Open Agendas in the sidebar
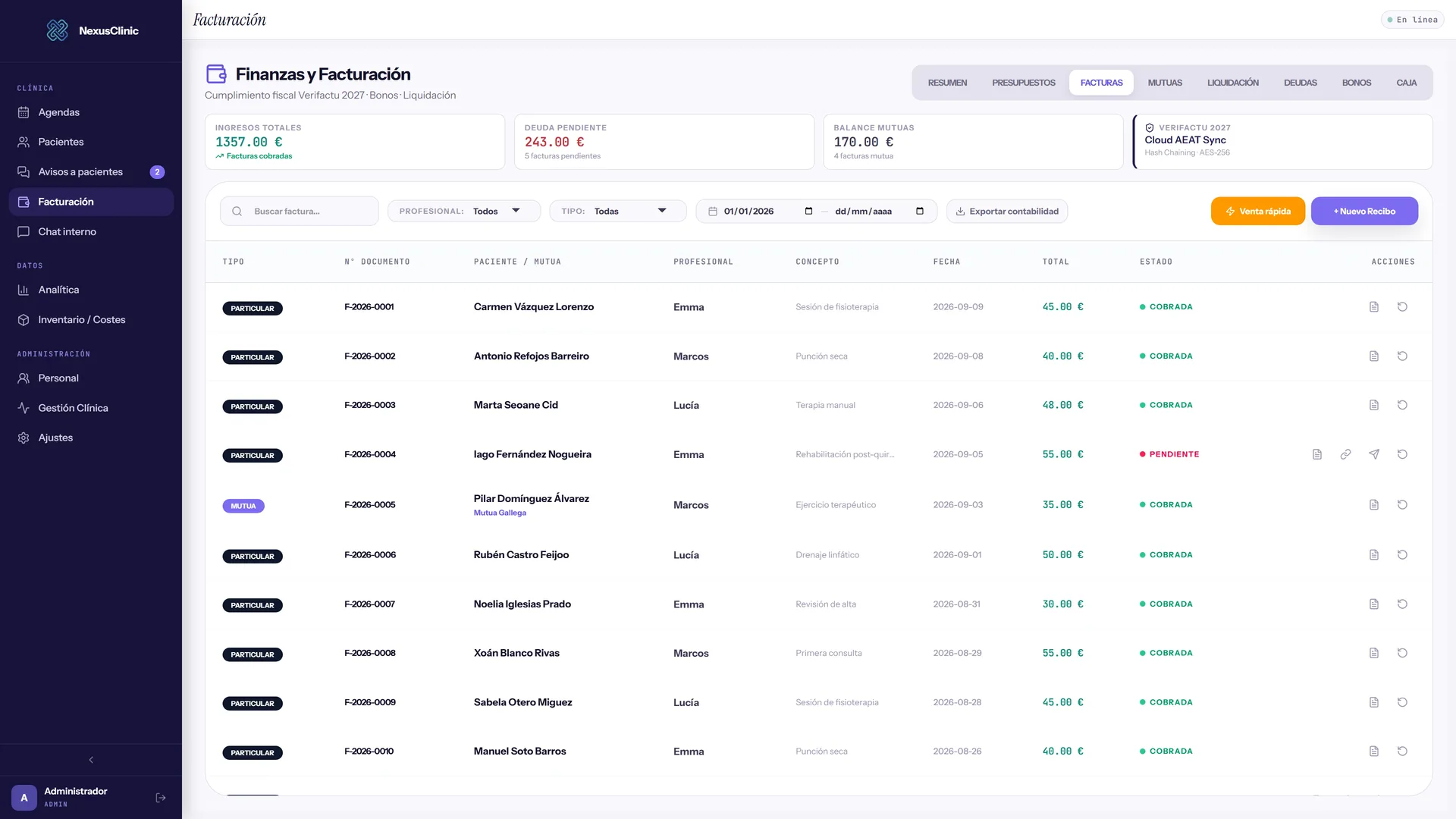This screenshot has height=819, width=1456. 91,112
